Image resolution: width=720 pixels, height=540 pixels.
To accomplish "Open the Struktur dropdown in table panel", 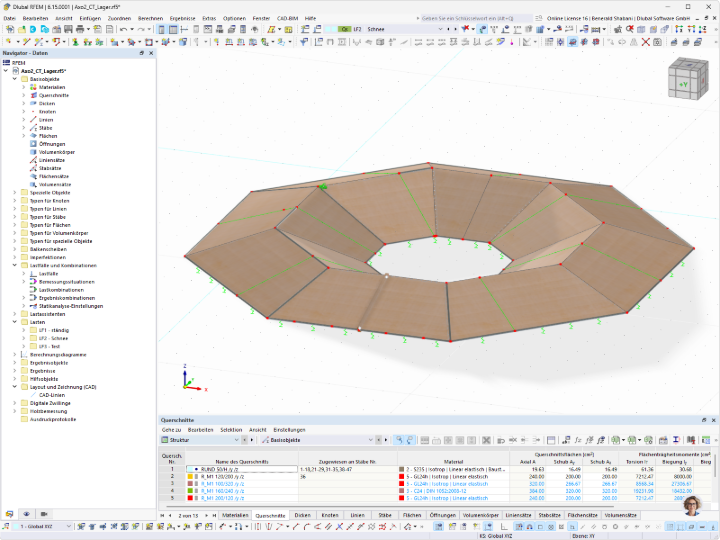I will (236, 440).
